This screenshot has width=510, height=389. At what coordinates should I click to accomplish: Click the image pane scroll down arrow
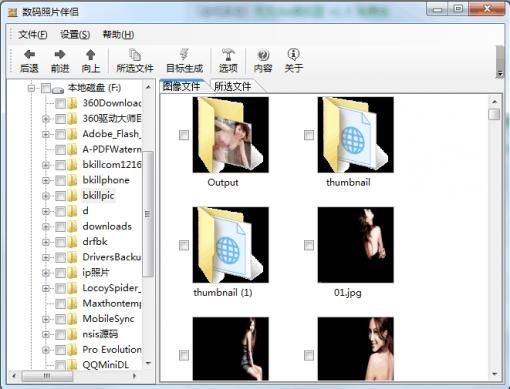coord(494,374)
